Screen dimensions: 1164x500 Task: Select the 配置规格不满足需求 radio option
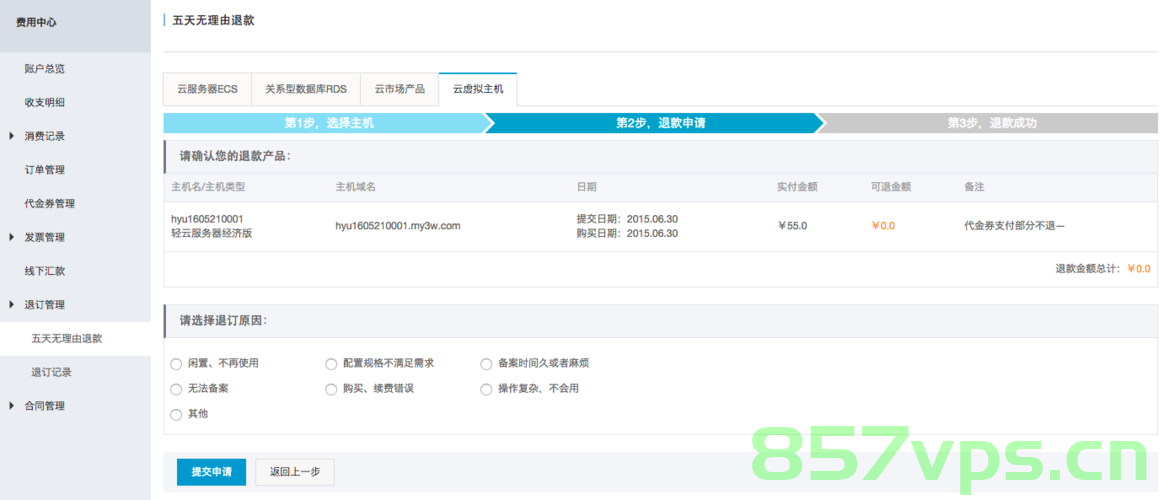[x=331, y=364]
